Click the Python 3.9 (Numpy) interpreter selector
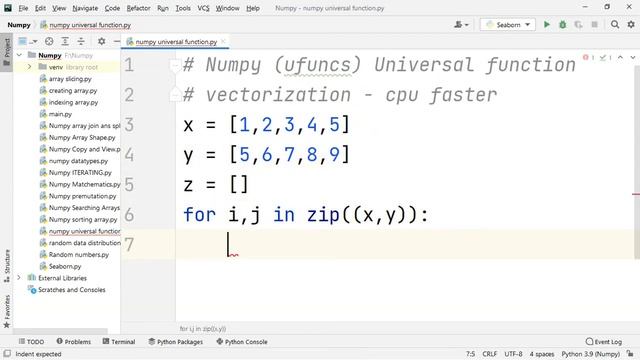The height and width of the screenshot is (360, 640). point(590,354)
